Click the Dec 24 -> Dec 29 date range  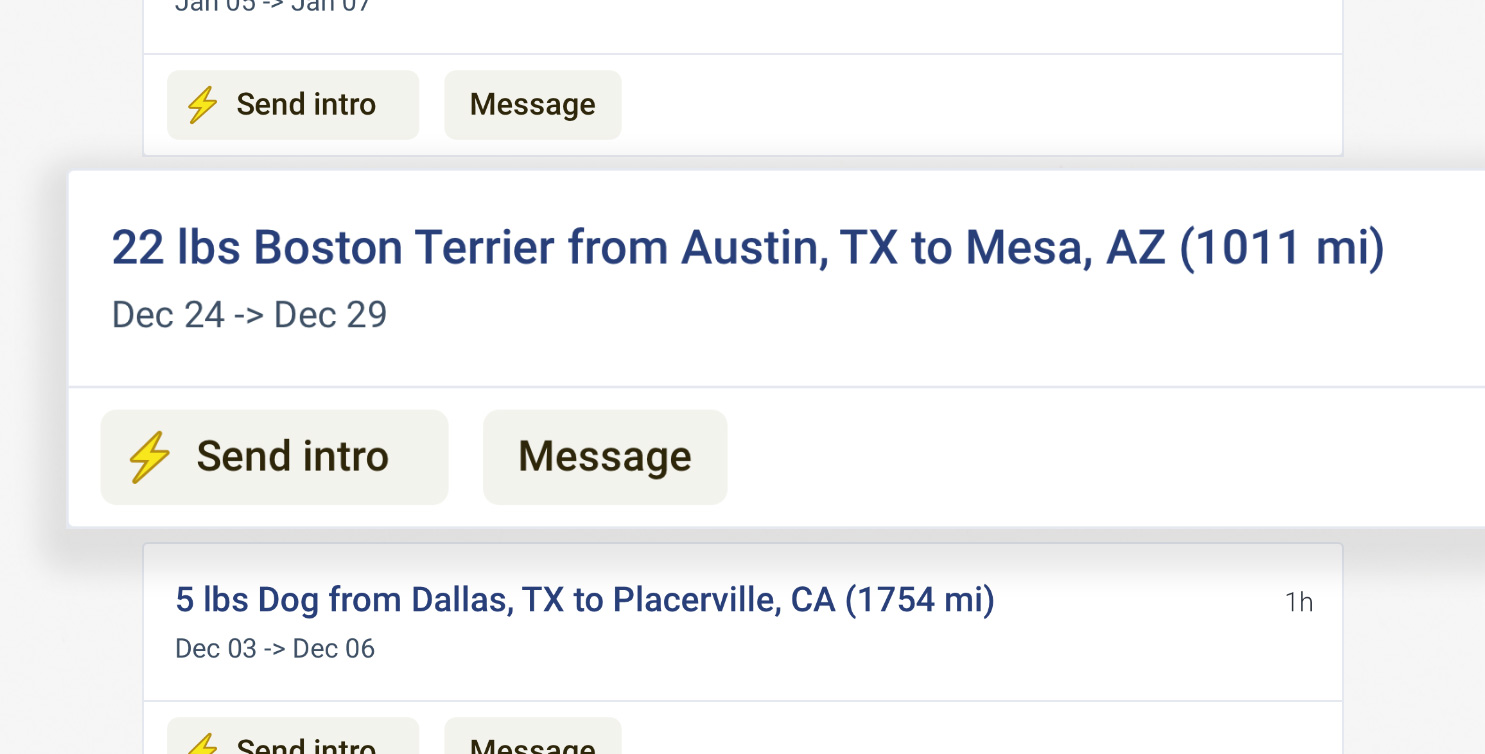coord(249,315)
